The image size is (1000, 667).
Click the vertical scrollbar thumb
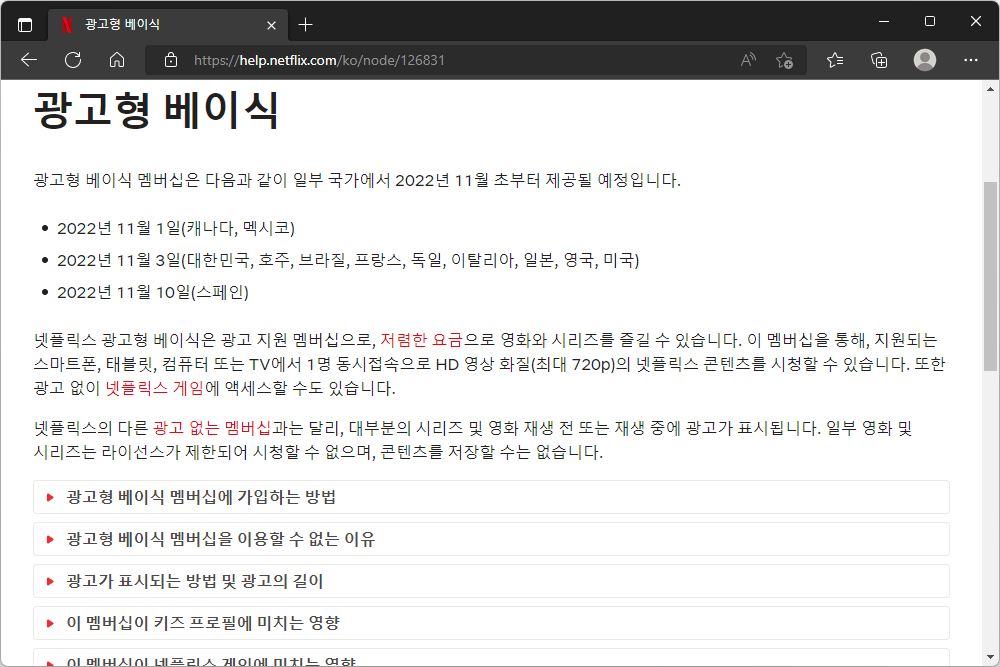coord(990,275)
